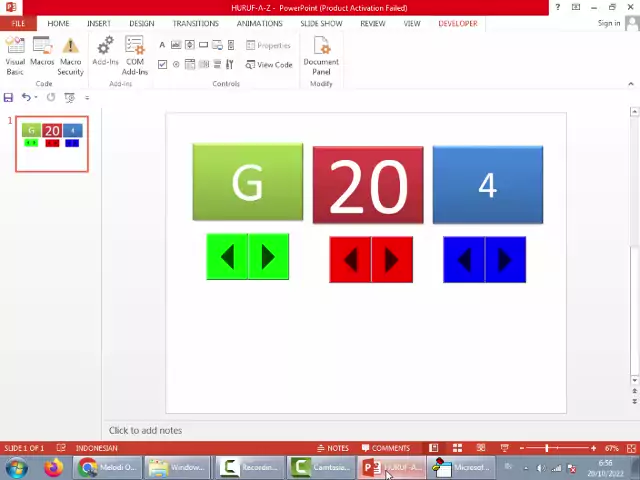Screen dimensions: 640x480
Task: Switch to the Animations tab
Action: 259,23
